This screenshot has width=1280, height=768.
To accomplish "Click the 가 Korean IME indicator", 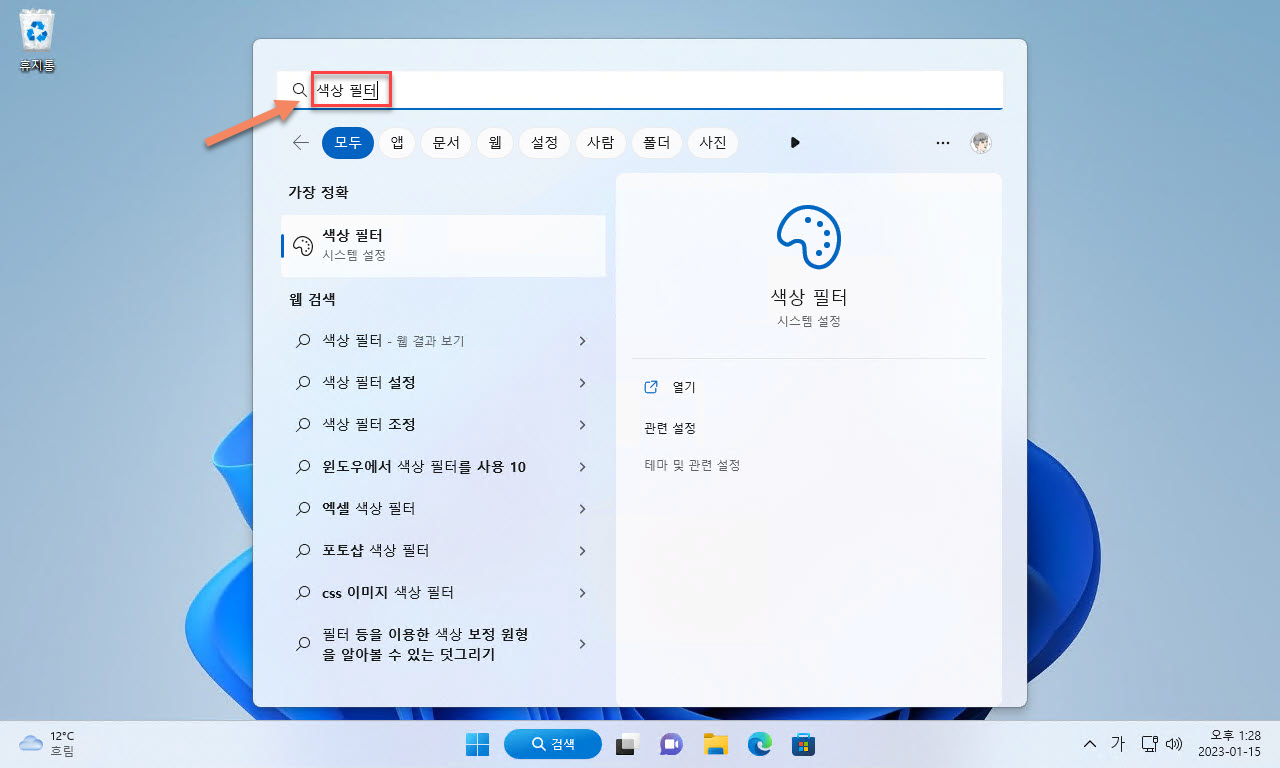I will (x=1118, y=744).
